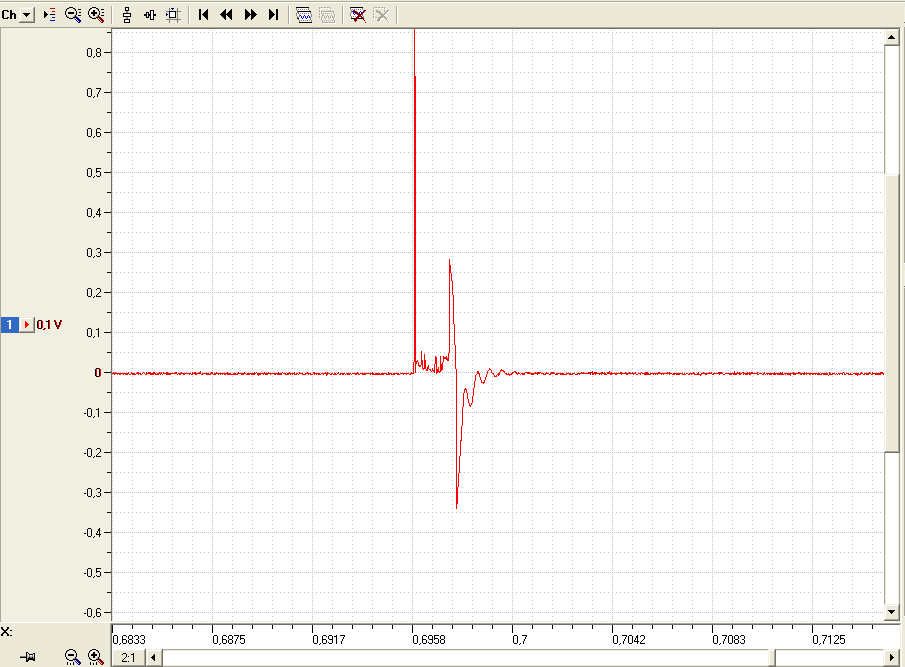
Task: Click the 0,6833 time axis label
Action: point(129,640)
